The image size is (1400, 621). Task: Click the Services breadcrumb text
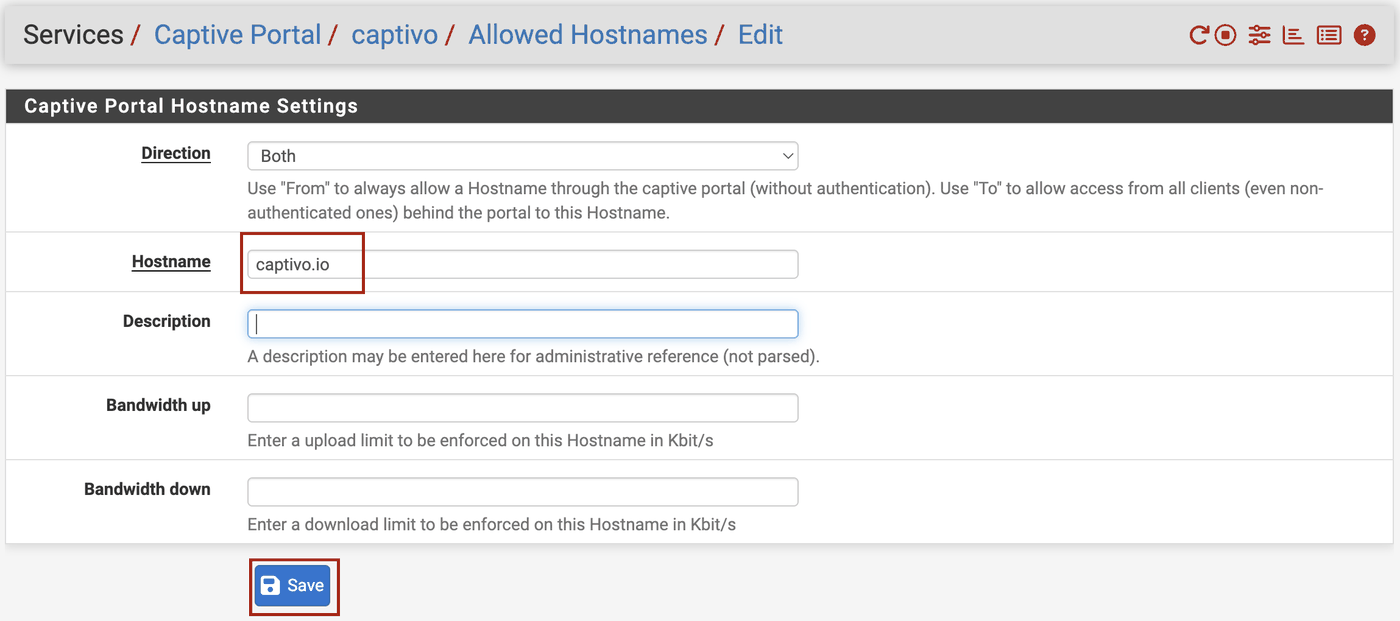tap(73, 35)
